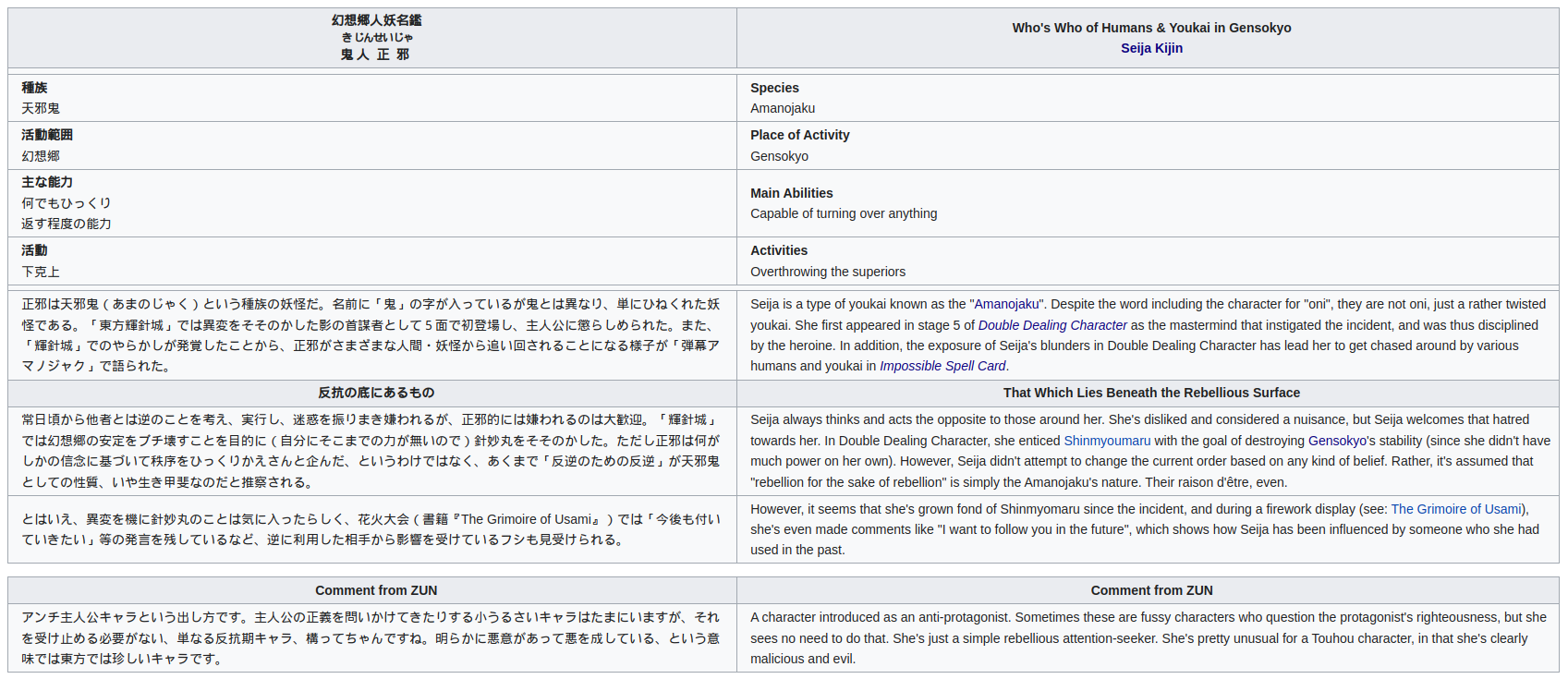Click the 活動 label above 下克上
The height and width of the screenshot is (679, 1568).
pyautogui.click(x=34, y=250)
